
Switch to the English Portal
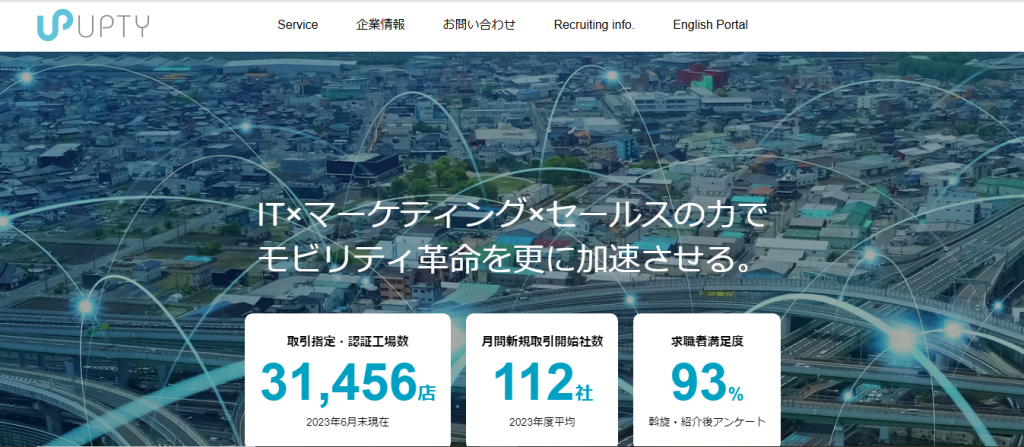coord(710,25)
